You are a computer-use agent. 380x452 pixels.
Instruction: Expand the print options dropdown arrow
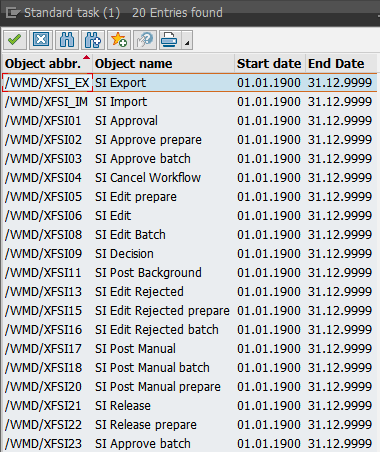pyautogui.click(x=187, y=40)
